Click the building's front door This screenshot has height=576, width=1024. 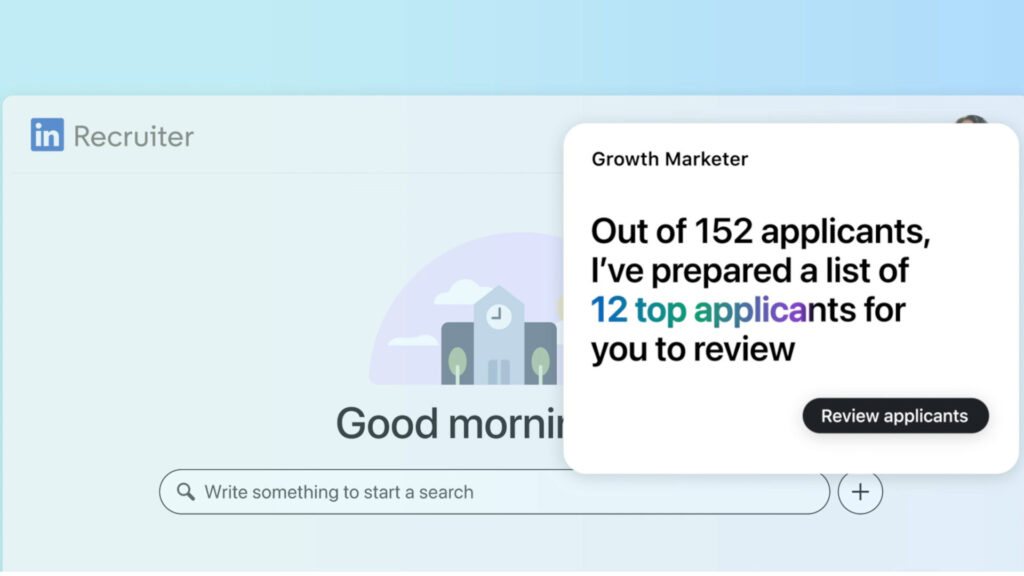[498, 371]
